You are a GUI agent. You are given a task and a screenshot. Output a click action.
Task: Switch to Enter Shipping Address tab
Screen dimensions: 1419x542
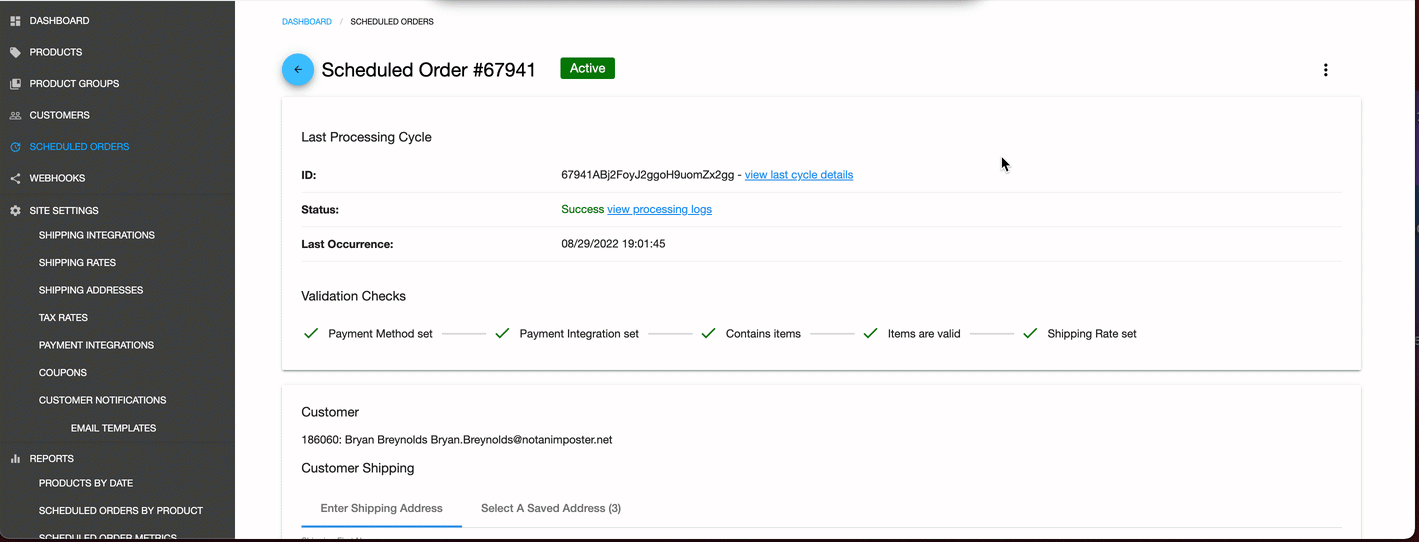[381, 508]
